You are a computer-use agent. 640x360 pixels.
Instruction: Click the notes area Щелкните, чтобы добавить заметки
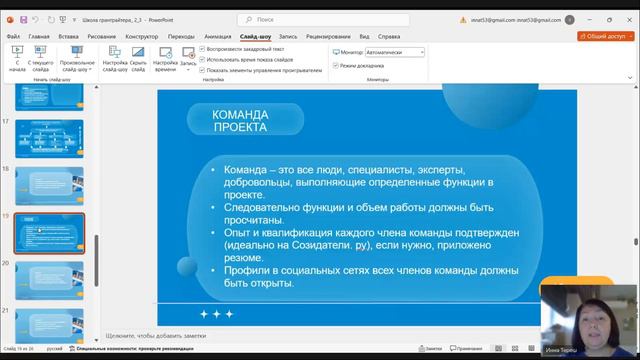click(156, 336)
